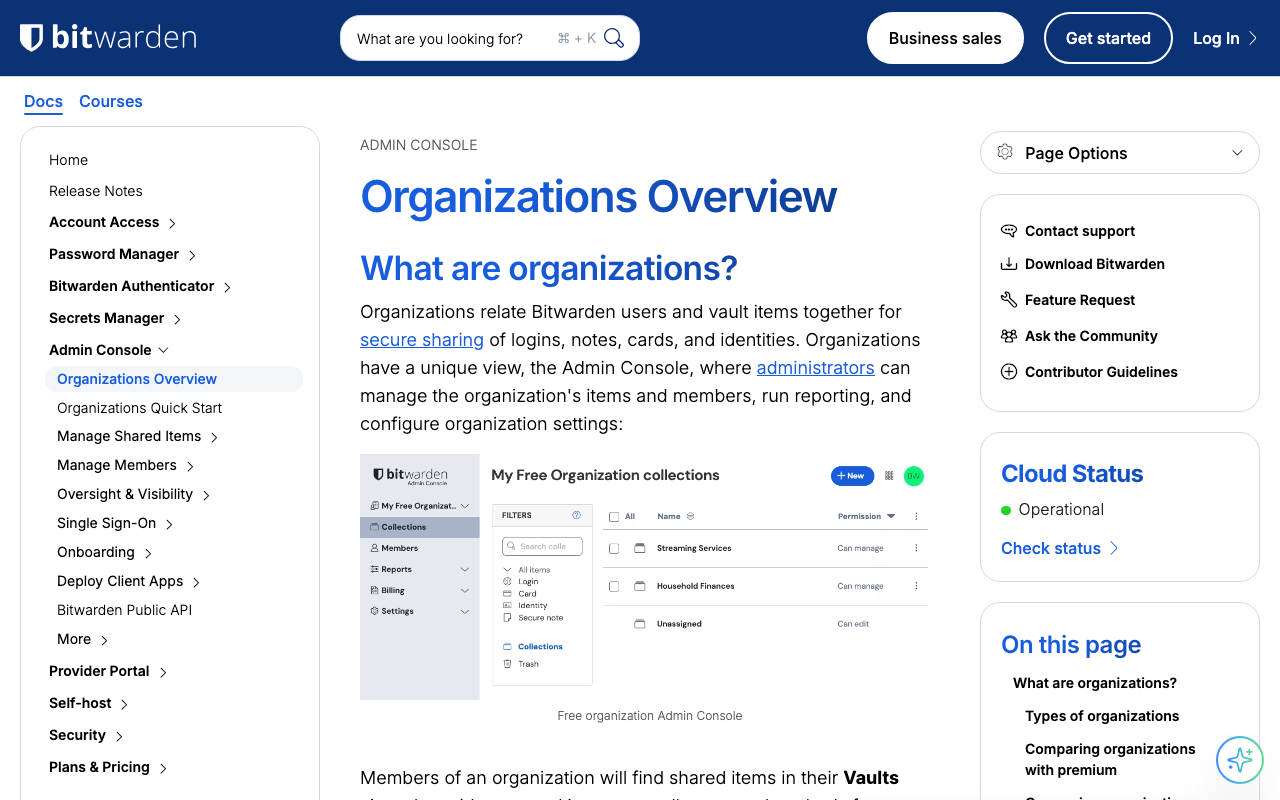
Task: Jump to Comparing organizations with premium
Action: pos(1110,759)
